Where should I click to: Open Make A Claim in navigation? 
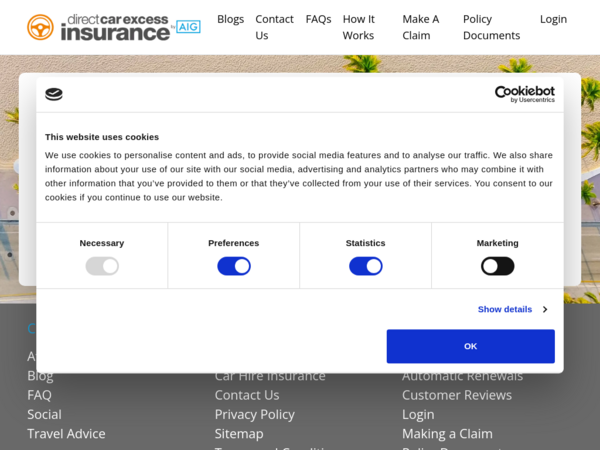pyautogui.click(x=421, y=27)
